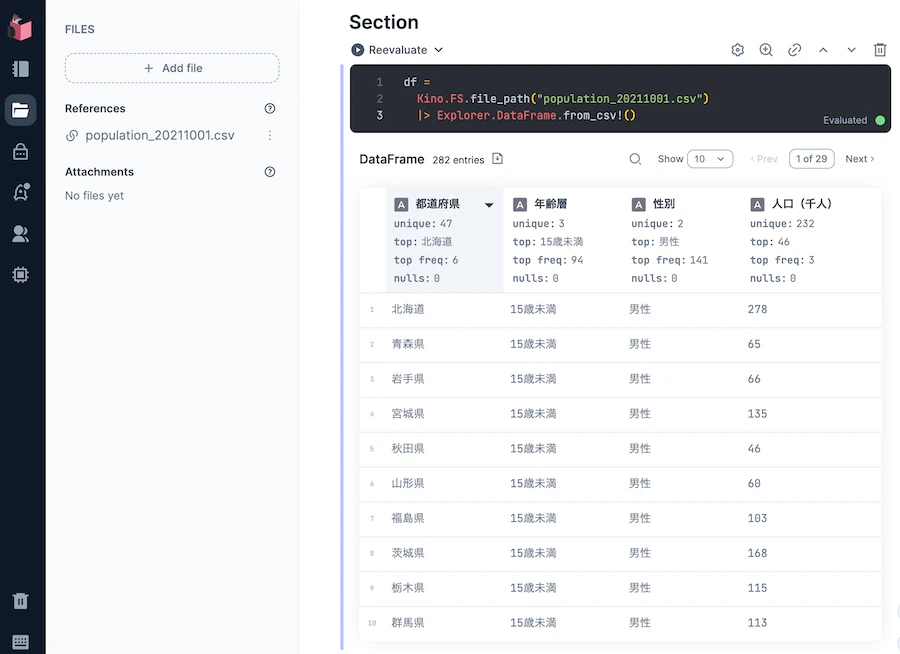
Task: Open the runtime settings chip icon
Action: (21, 274)
